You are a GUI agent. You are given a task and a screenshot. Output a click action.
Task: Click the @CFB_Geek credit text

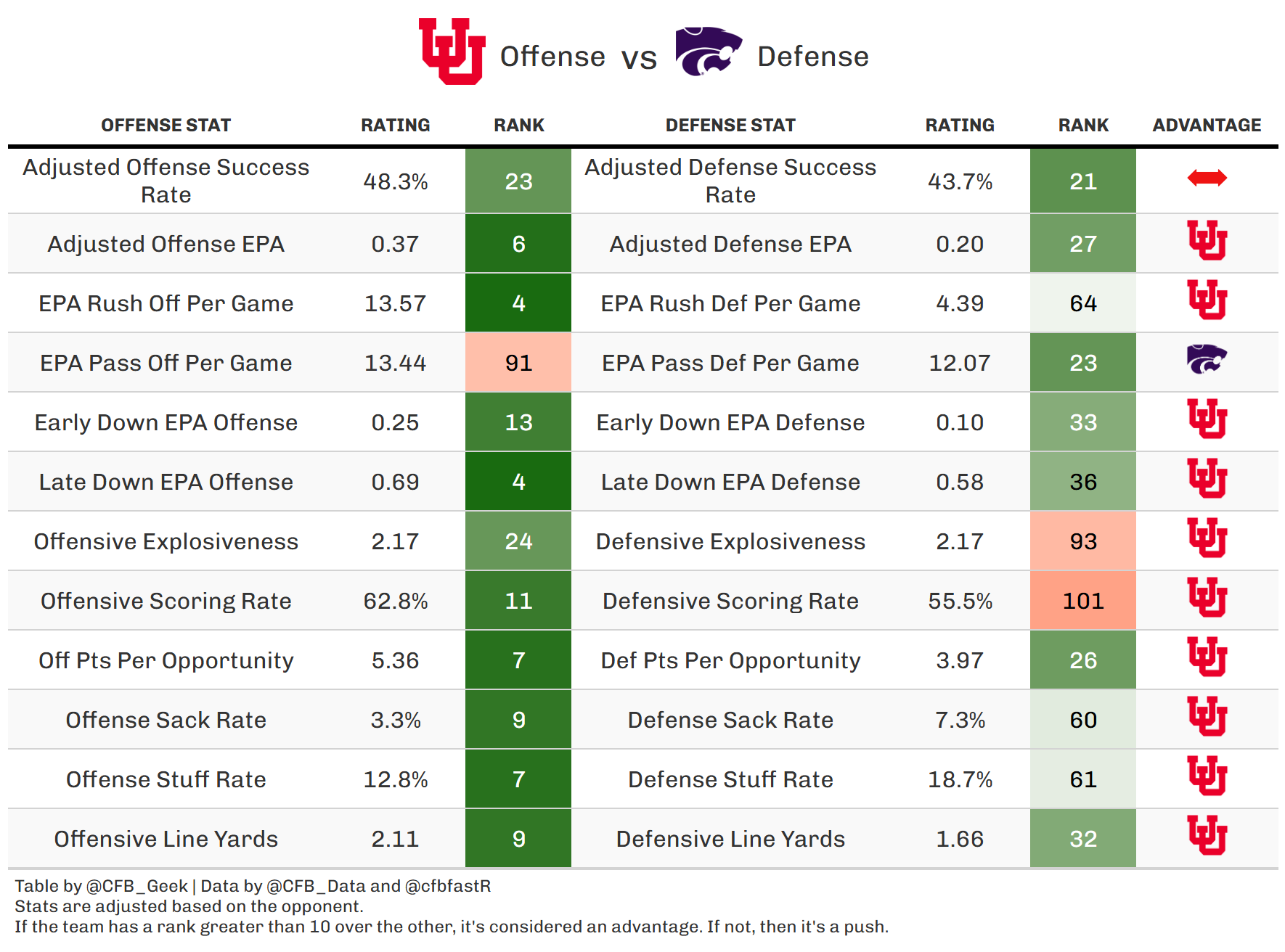137,886
